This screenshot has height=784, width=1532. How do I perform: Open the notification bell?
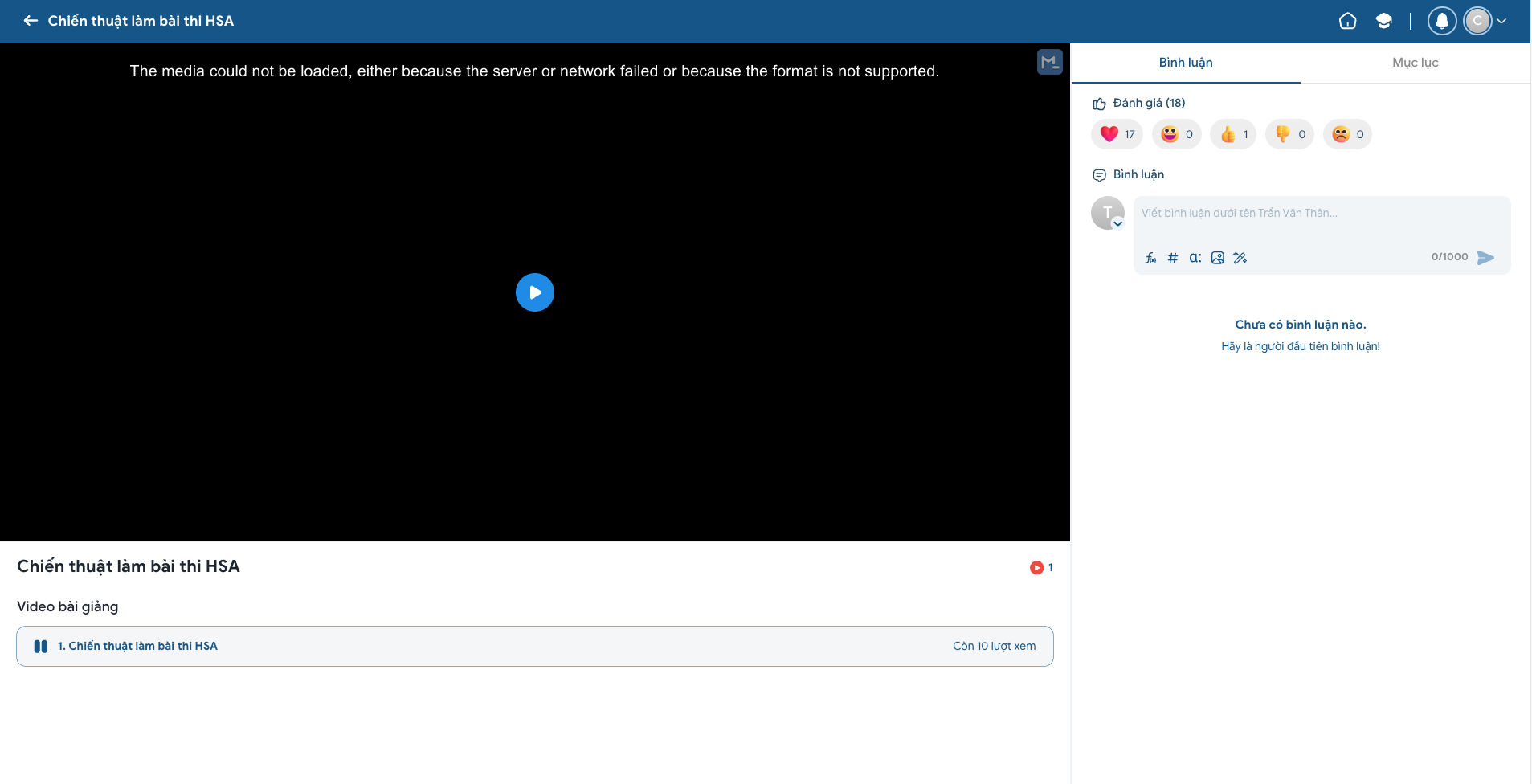[1442, 21]
